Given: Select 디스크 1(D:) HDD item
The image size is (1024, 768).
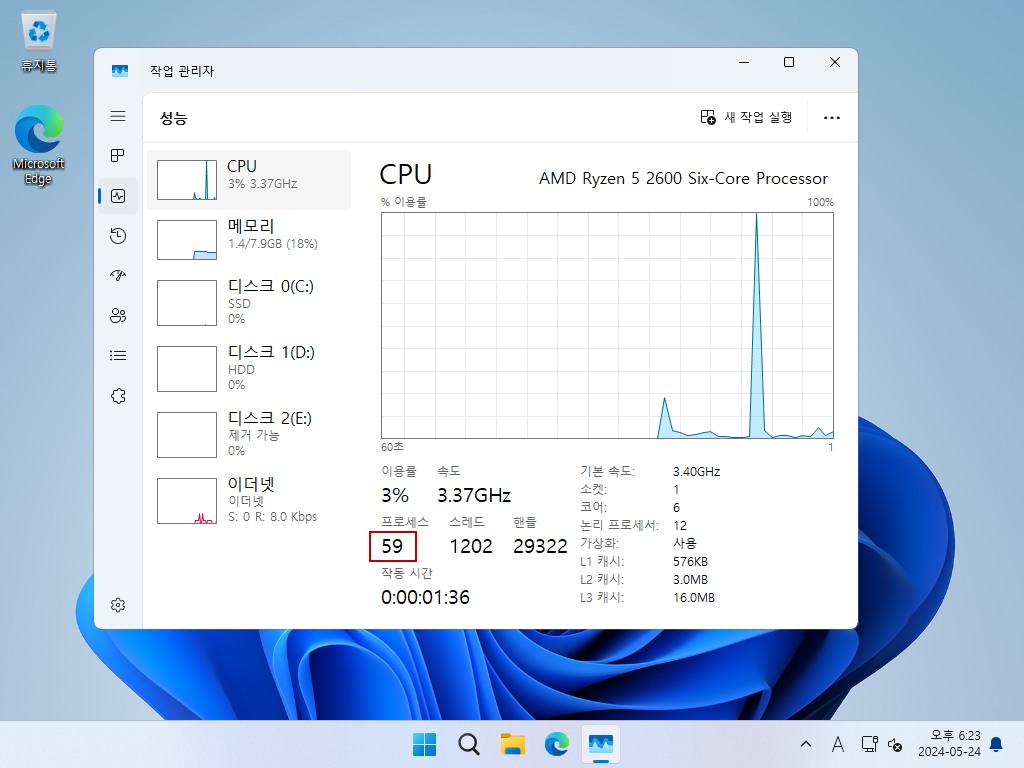Looking at the screenshot, I should click(249, 368).
